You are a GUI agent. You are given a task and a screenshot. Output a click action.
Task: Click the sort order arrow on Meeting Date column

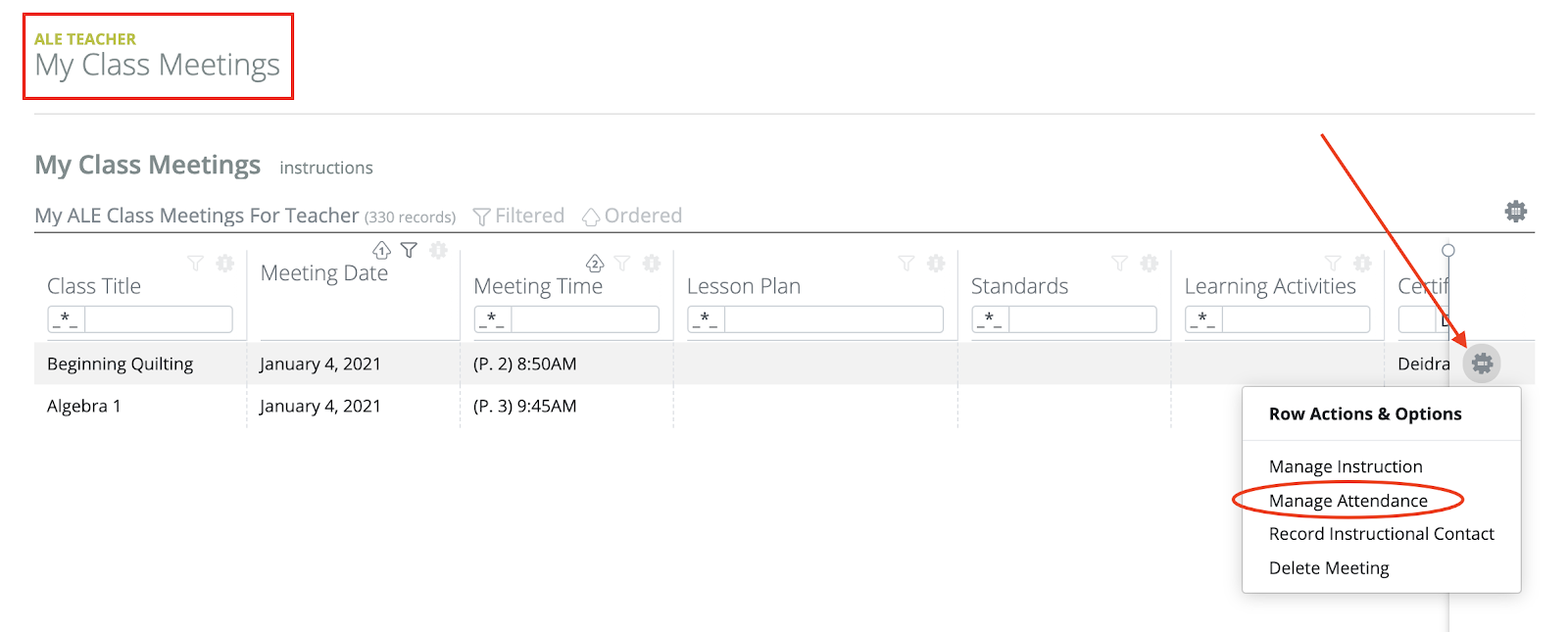tap(381, 251)
